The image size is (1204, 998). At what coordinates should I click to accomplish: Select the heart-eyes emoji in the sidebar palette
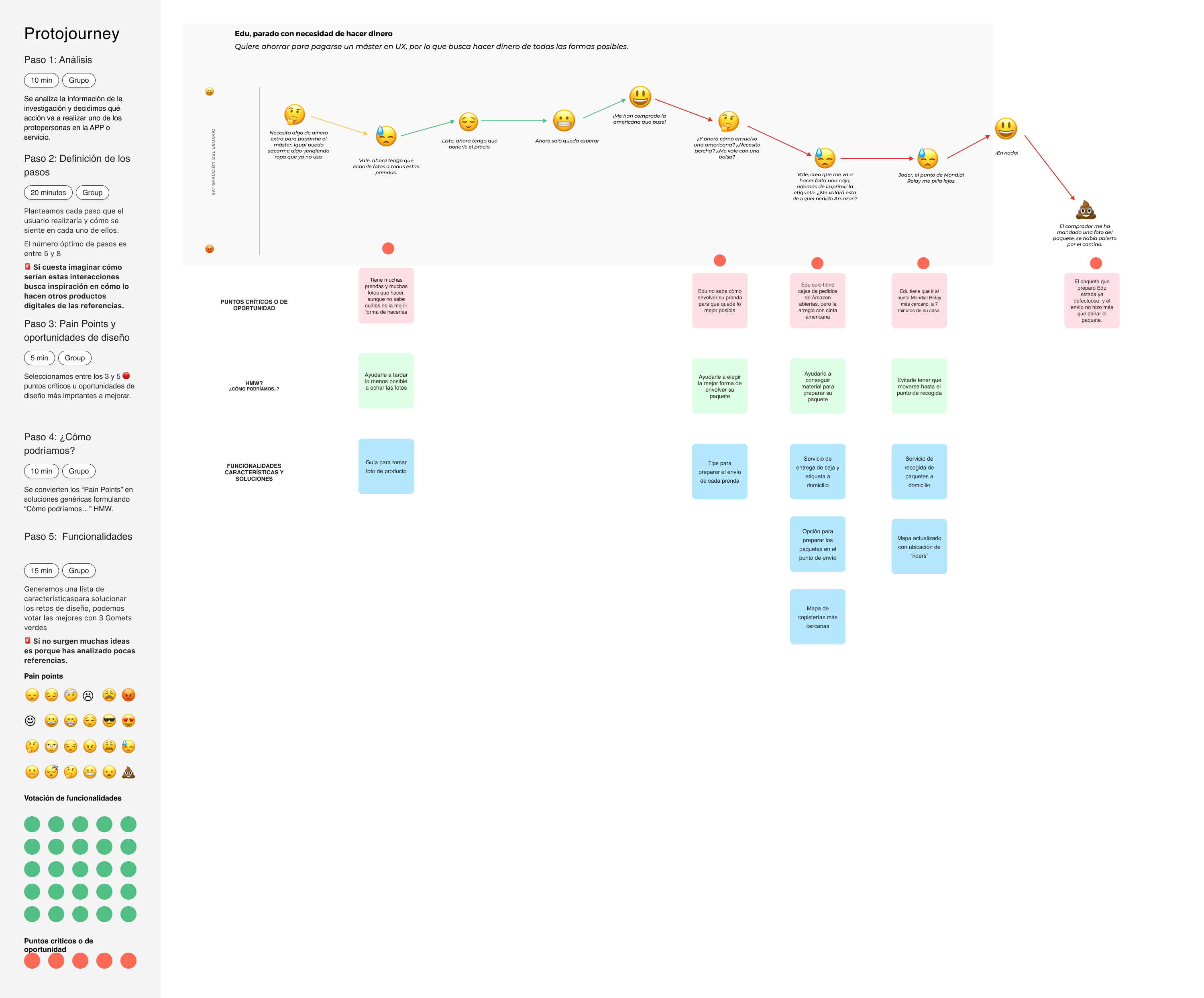coord(128,721)
